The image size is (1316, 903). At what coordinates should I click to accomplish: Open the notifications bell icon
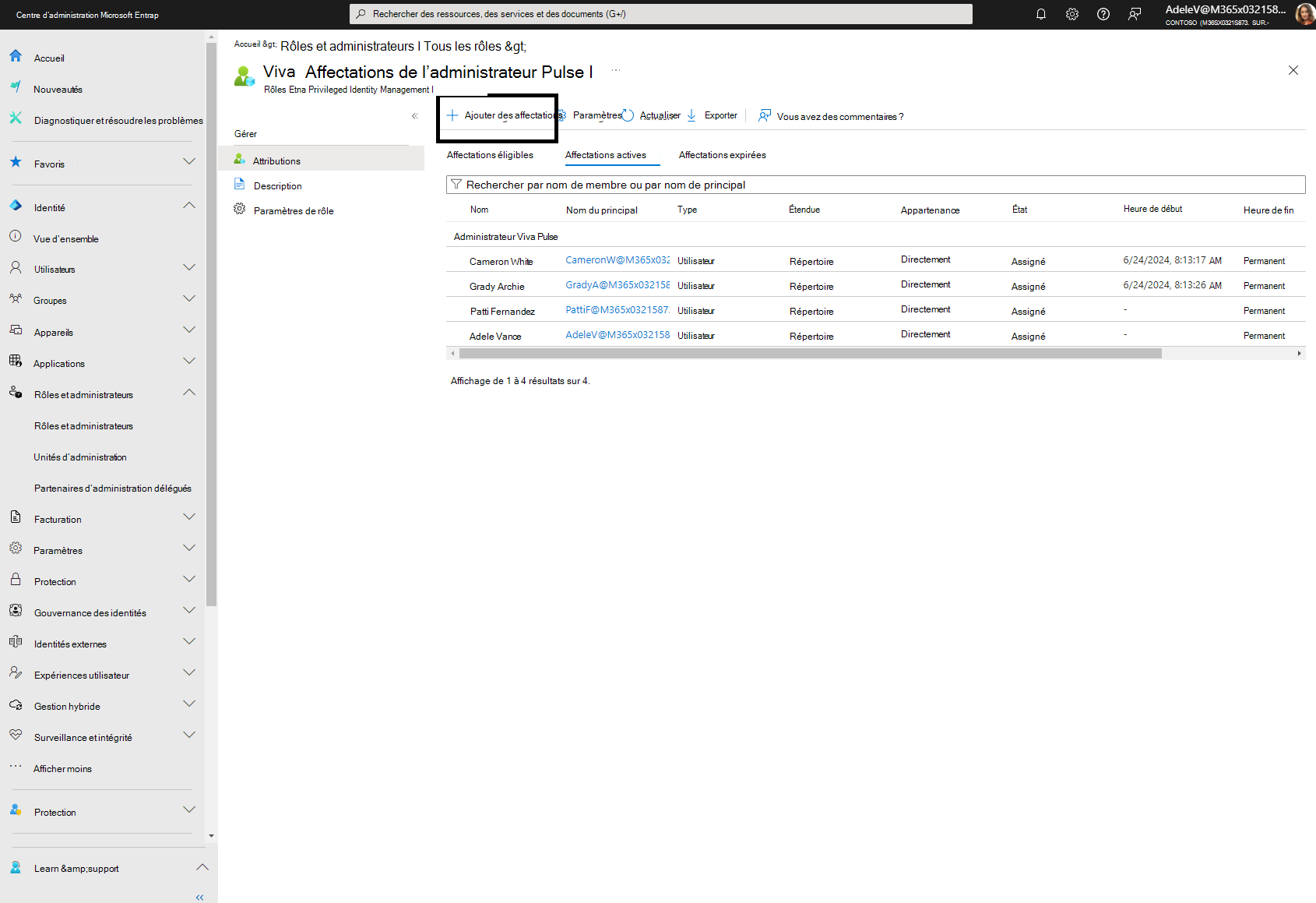click(1040, 14)
